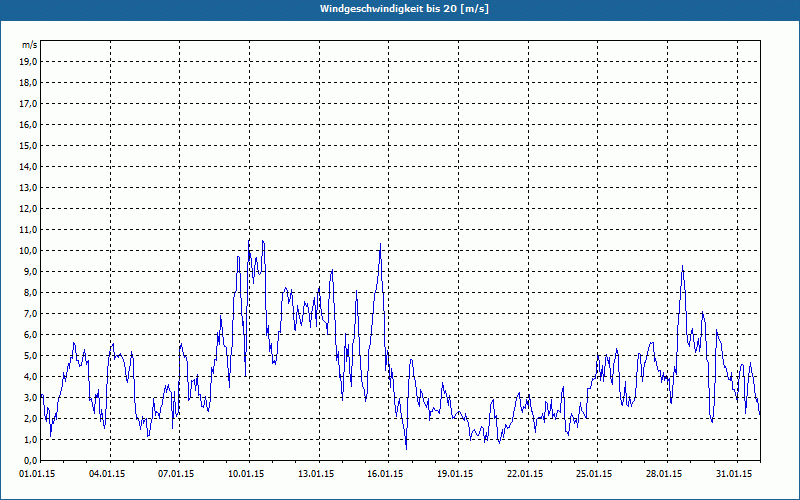Click the 12,0 y-axis label
800x500 pixels.
[28, 209]
